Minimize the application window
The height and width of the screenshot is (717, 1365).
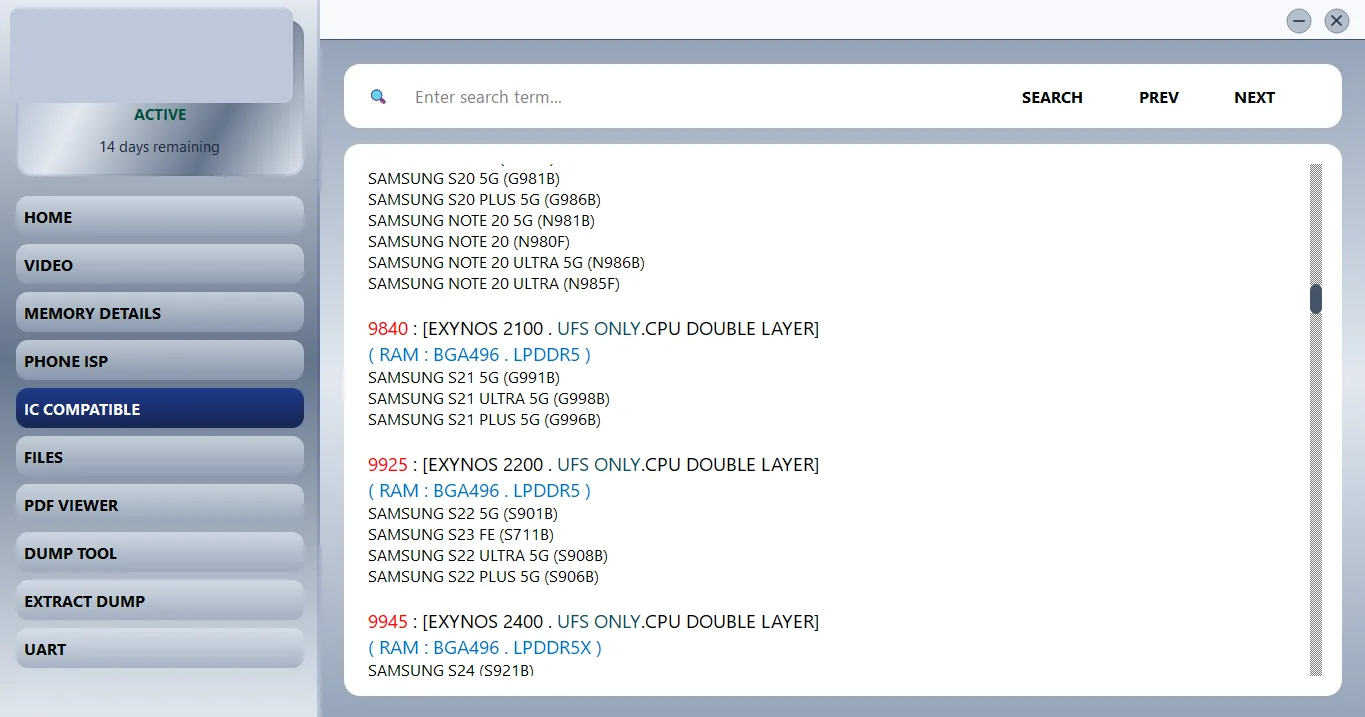(x=1299, y=20)
